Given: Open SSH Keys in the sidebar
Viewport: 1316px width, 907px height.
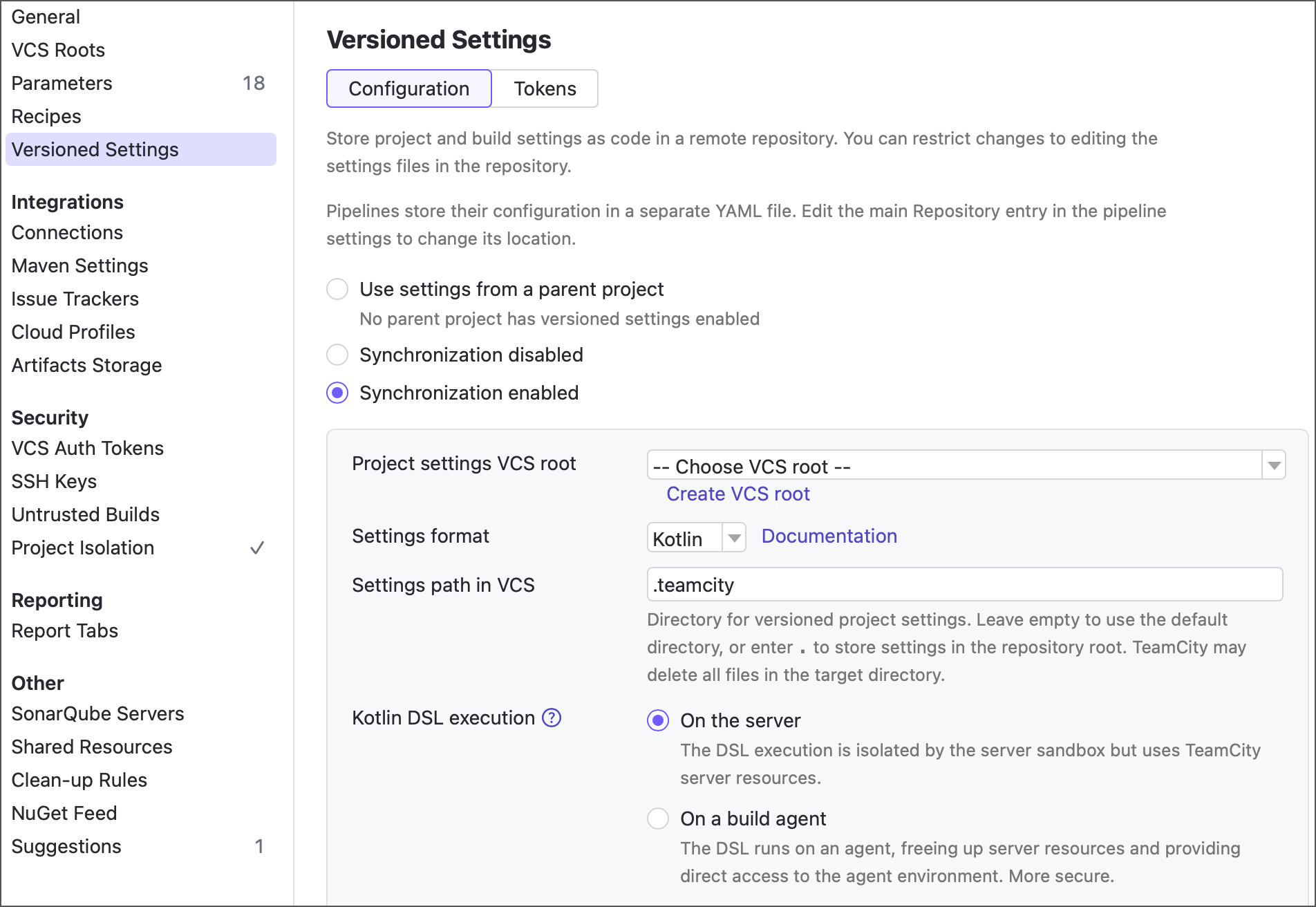Looking at the screenshot, I should (x=54, y=481).
